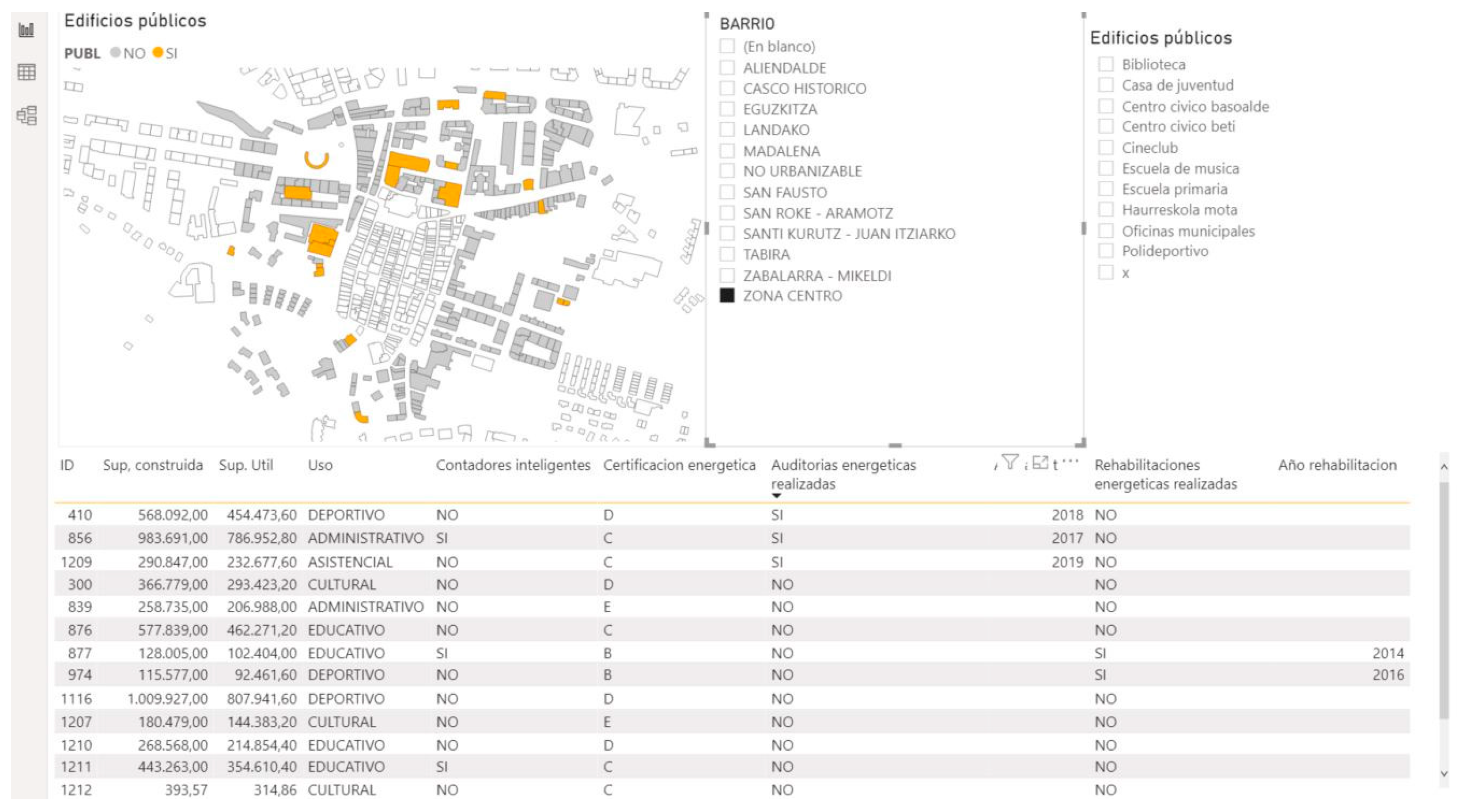1458x812 pixels.
Task: Open the Report view icon
Action: pos(26,30)
